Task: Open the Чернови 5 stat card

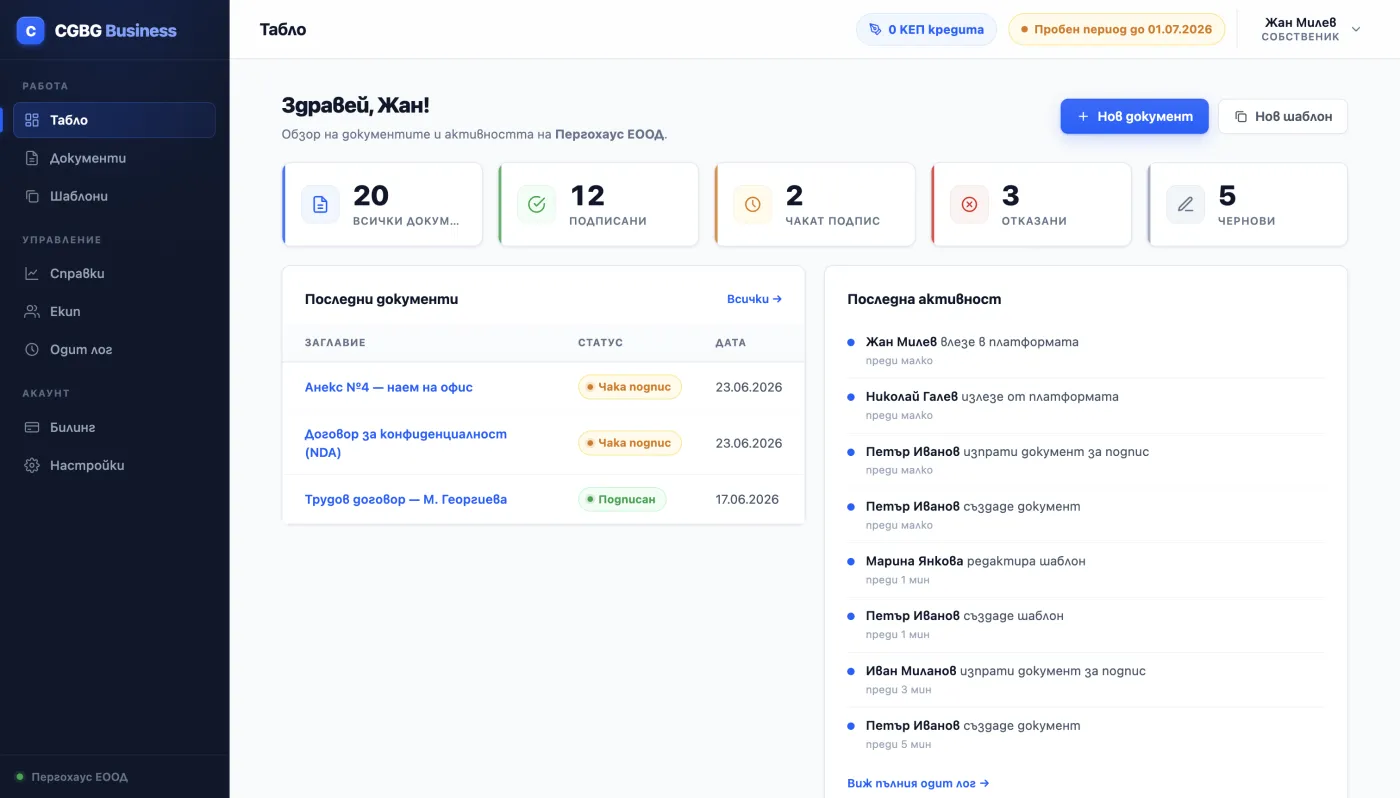Action: tap(1247, 204)
